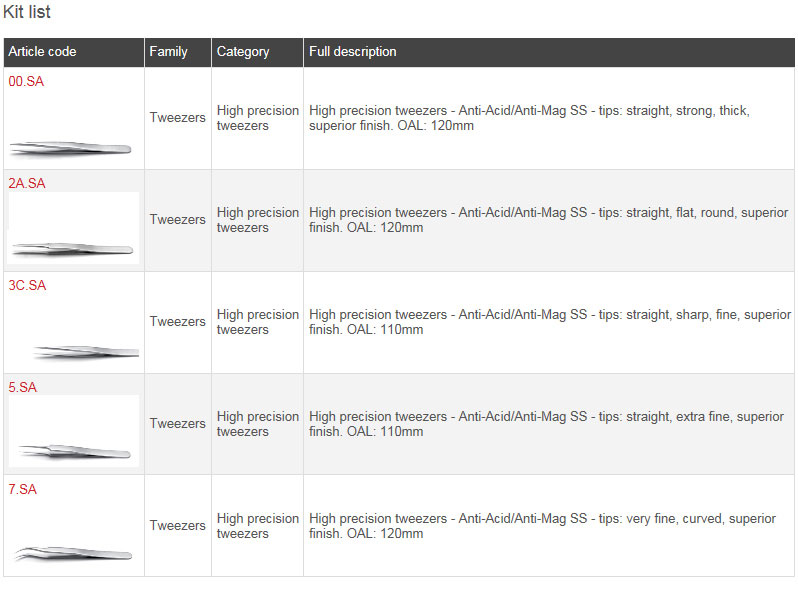Image resolution: width=798 pixels, height=596 pixels.
Task: Select Tweezers family cell in 3C.SA row
Action: [178, 322]
